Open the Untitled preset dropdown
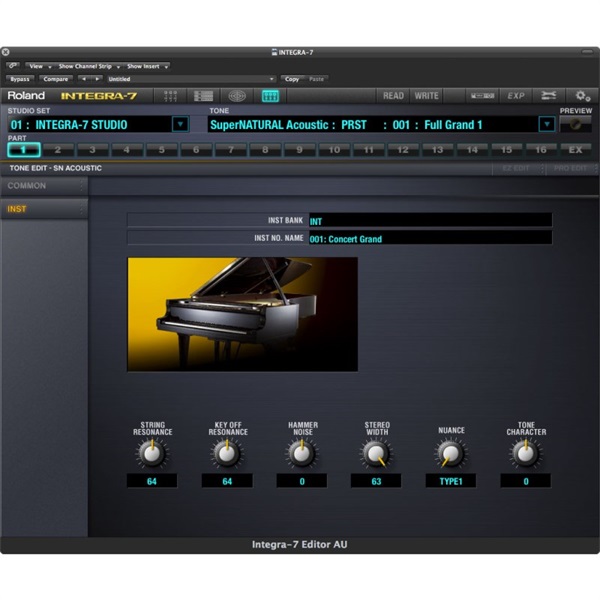600x600 pixels. coord(191,79)
